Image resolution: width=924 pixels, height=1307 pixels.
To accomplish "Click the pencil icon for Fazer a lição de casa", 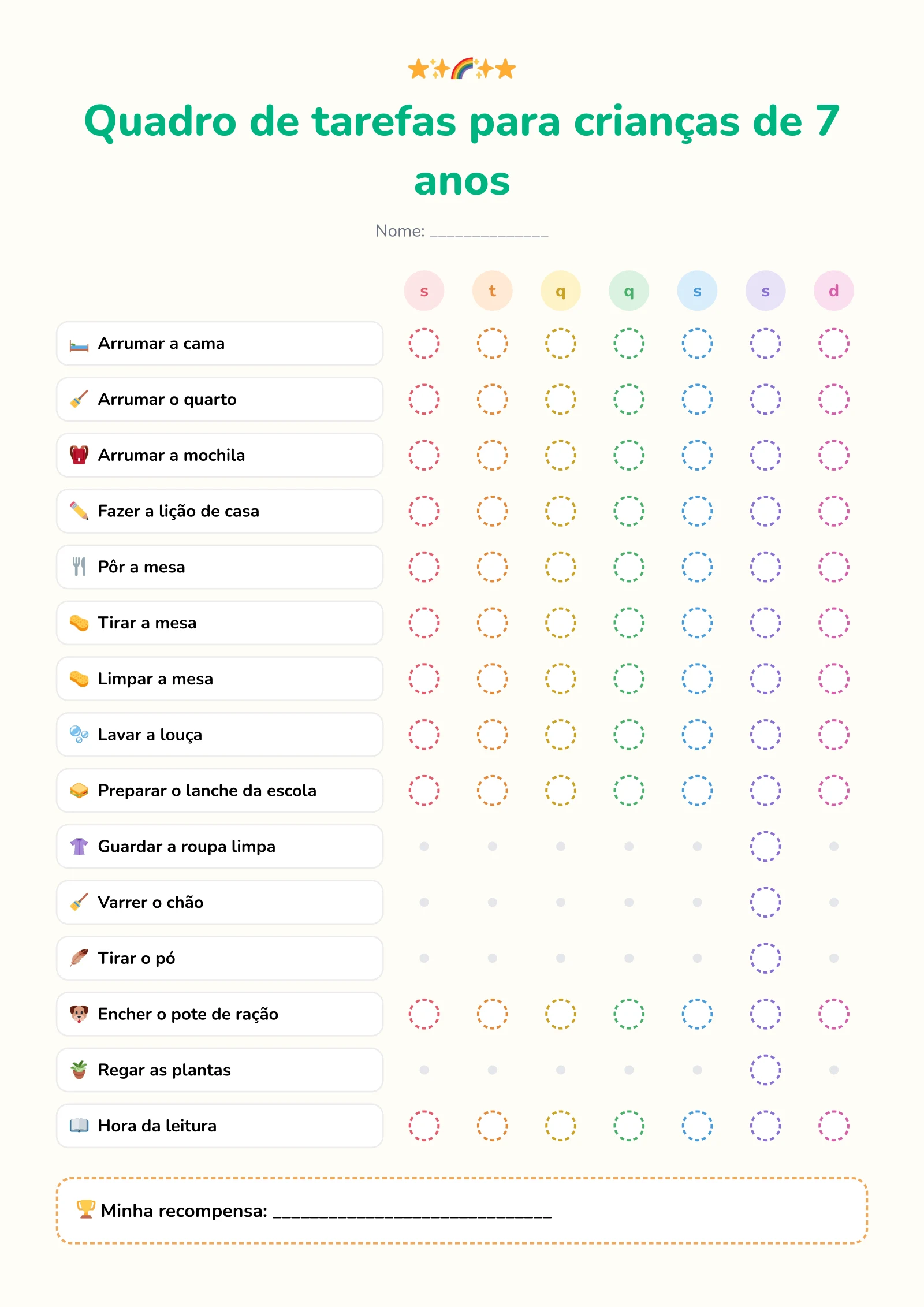I will [x=79, y=511].
